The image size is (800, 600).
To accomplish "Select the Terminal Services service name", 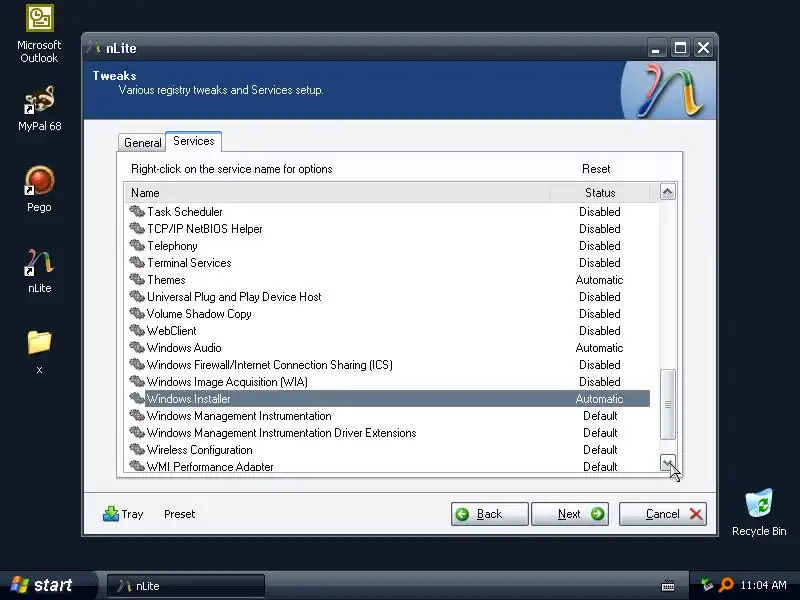I will 189,263.
